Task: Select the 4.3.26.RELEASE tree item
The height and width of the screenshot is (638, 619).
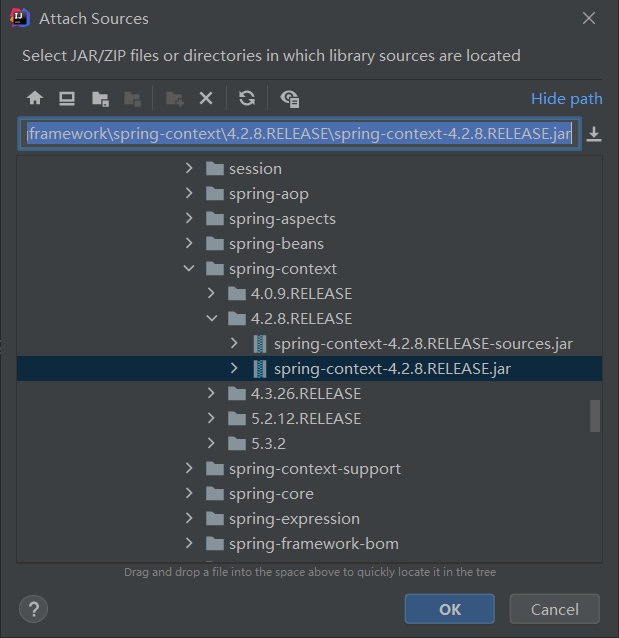Action: click(x=306, y=394)
